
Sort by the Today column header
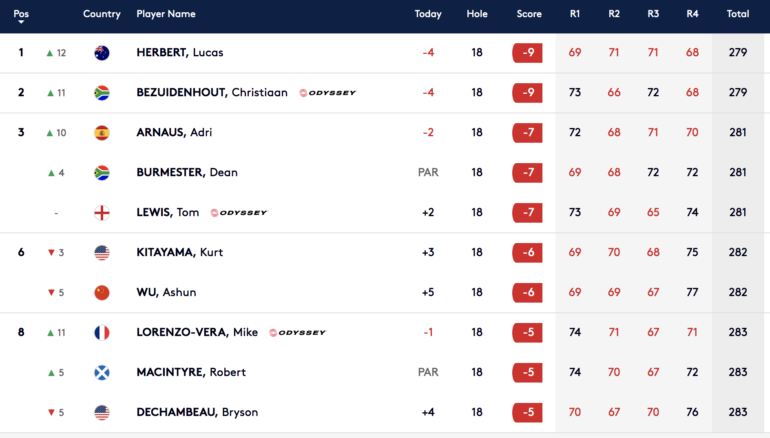point(428,14)
